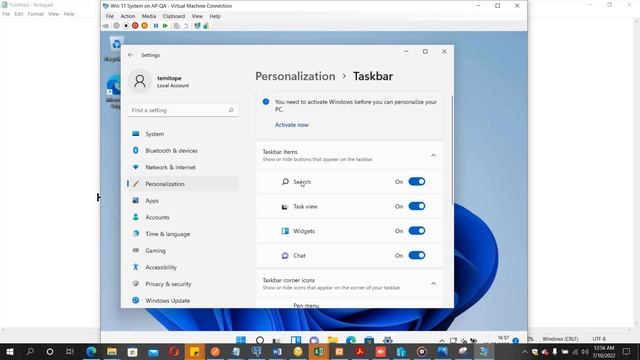The image size is (640, 360).
Task: Open the Settings gear on the VM taskbar
Action: (387, 340)
